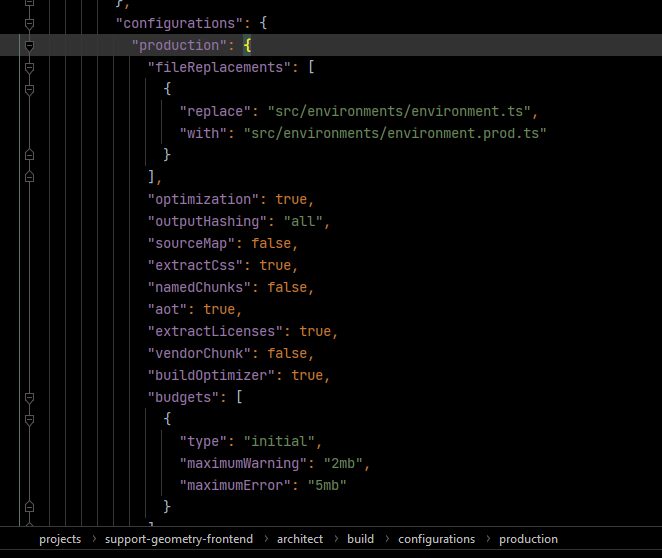Click the "with" key
The width and height of the screenshot is (662, 558).
[x=203, y=133]
